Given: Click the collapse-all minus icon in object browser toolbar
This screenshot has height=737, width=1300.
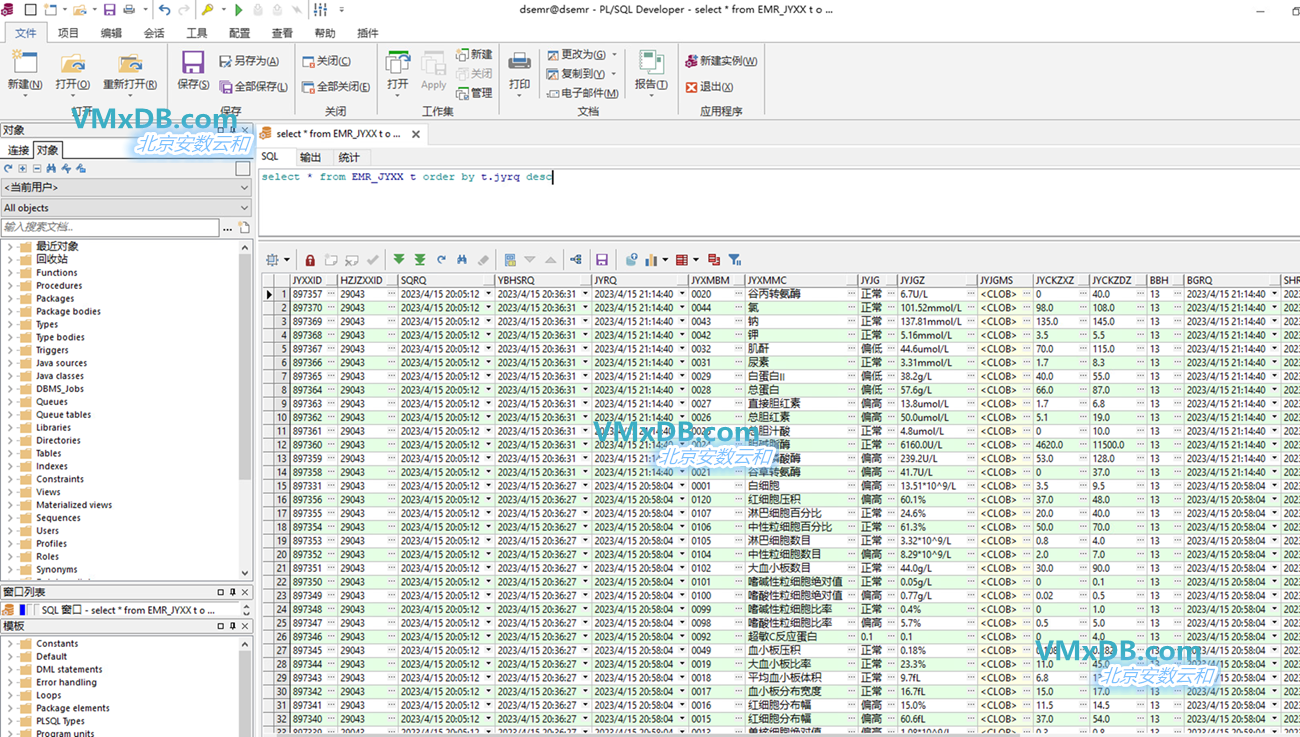Looking at the screenshot, I should pyautogui.click(x=37, y=169).
